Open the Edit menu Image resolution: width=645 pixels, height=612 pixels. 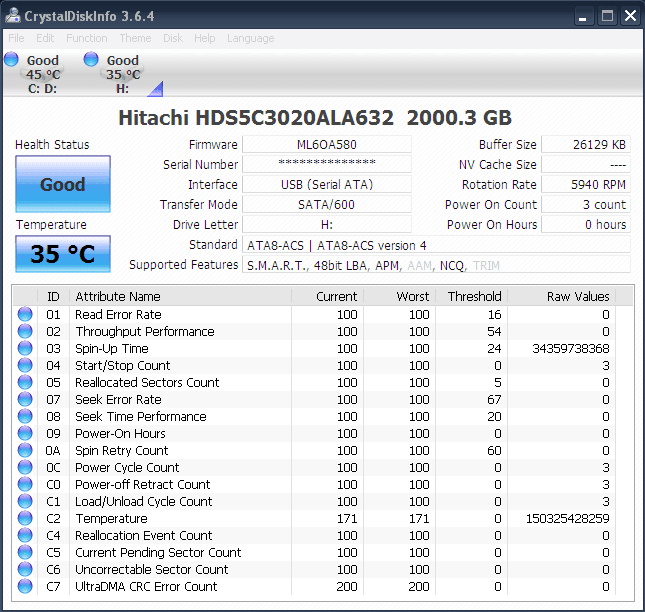click(x=45, y=38)
